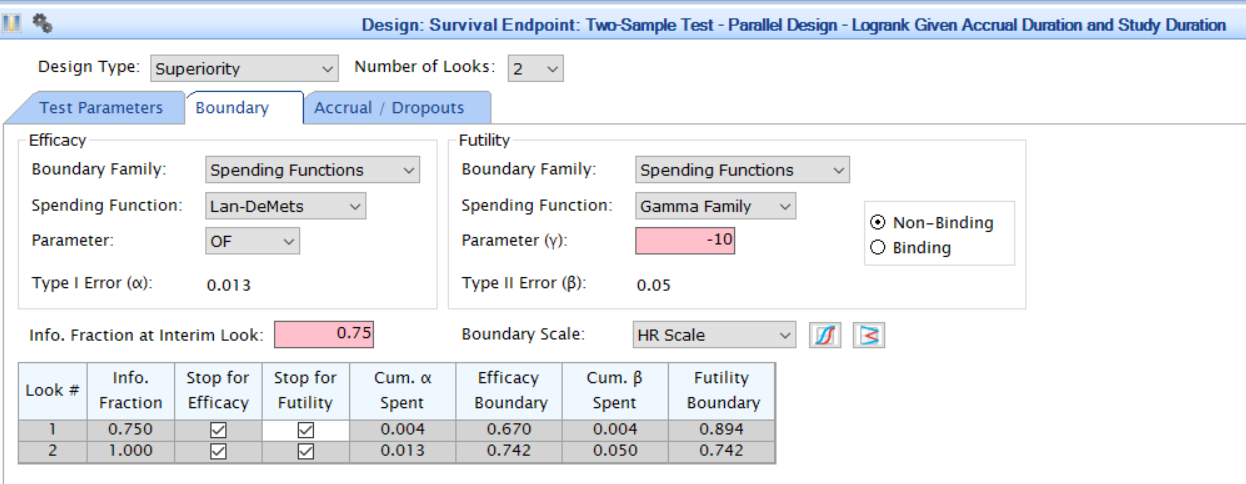This screenshot has height=484, width=1246.
Task: Show the stopping boundaries chart
Action: 869,335
